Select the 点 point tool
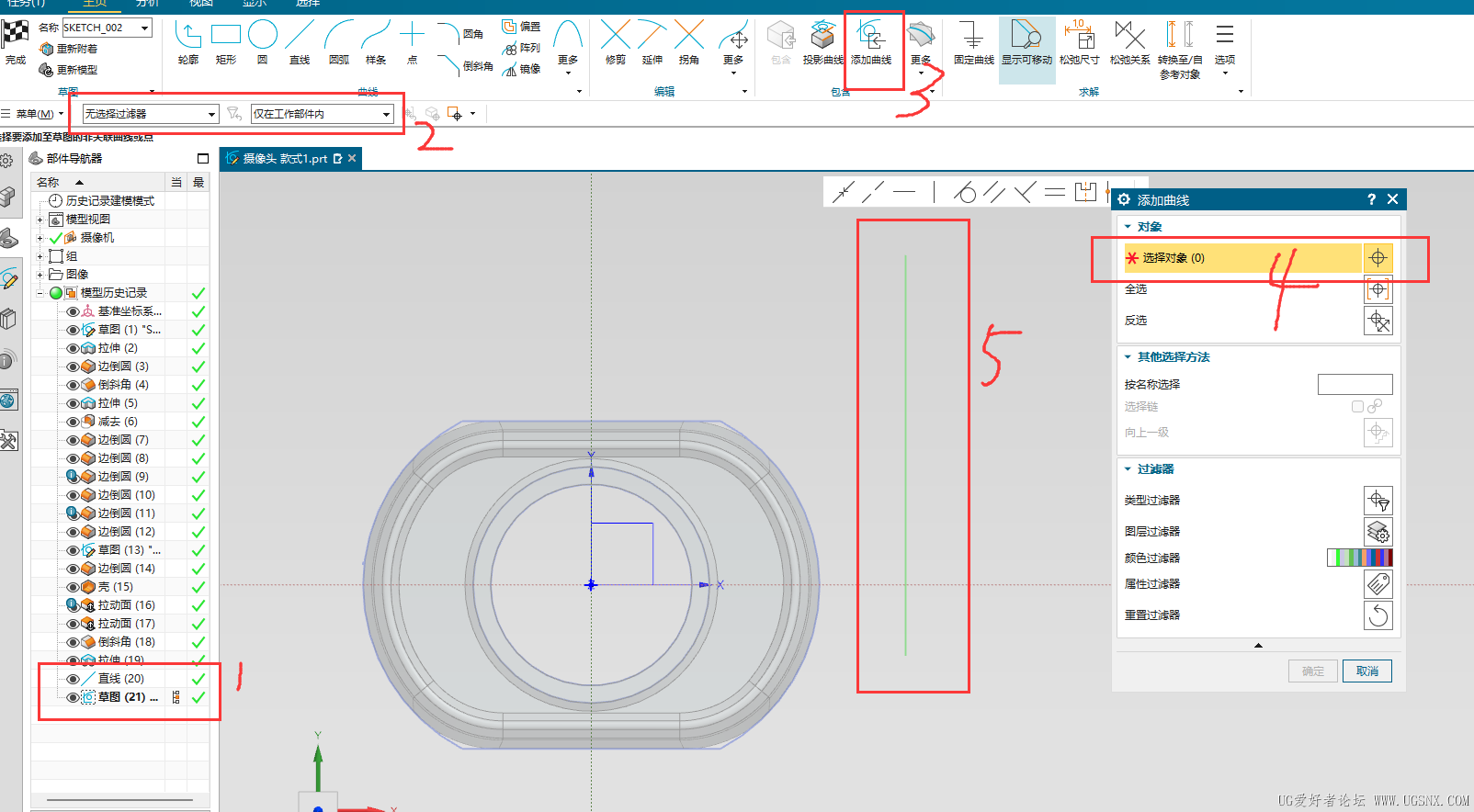 click(413, 36)
